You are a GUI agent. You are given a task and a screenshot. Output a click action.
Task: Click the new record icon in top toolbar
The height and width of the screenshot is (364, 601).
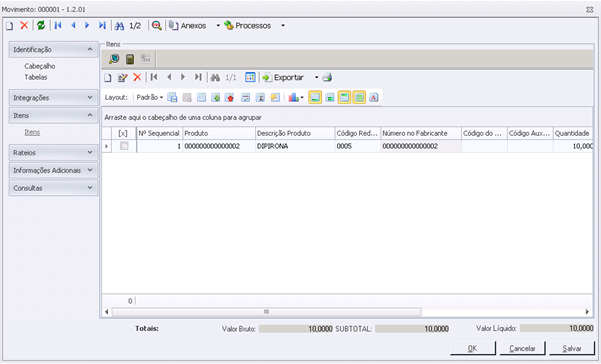click(x=10, y=26)
